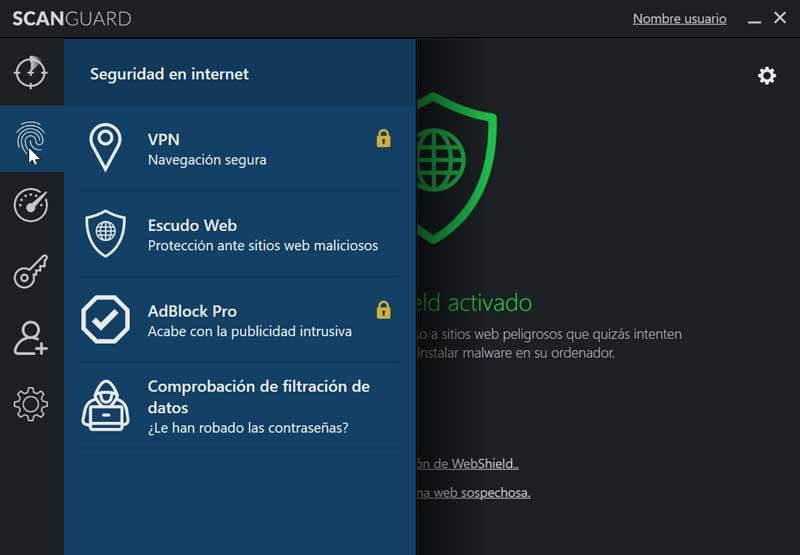Viewport: 800px width, 555px height.
Task: Select the VPN Navegación segura entry
Action: (x=240, y=148)
